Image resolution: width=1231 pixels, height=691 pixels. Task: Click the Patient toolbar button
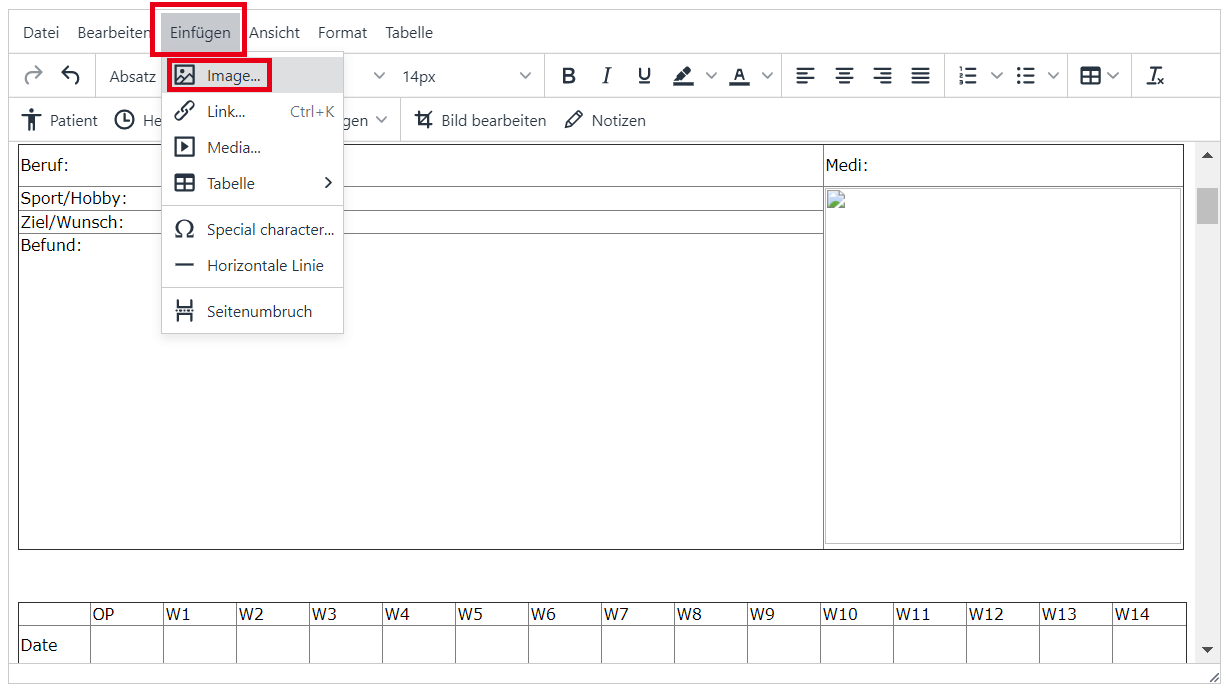point(60,120)
